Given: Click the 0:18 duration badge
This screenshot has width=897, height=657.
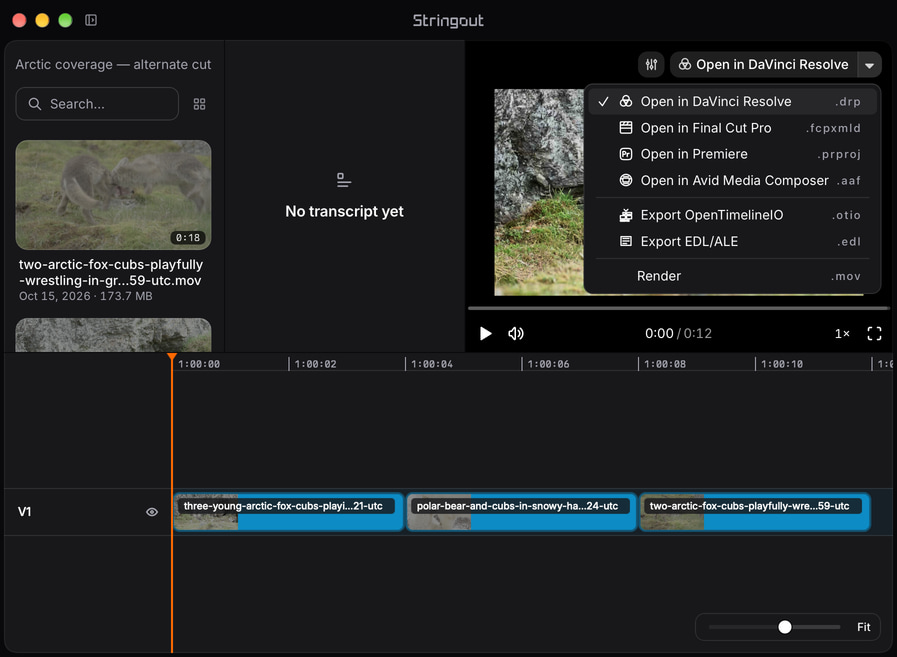Looking at the screenshot, I should [x=188, y=238].
